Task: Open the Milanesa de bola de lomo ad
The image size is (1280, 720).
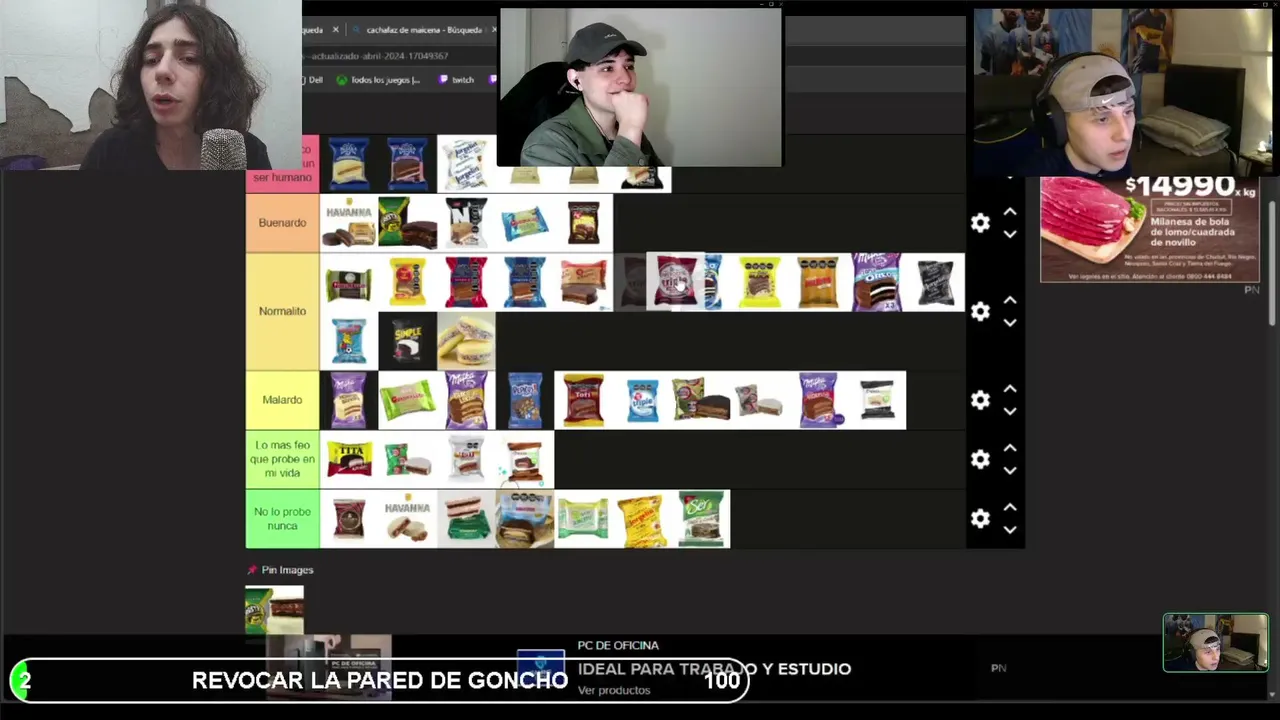Action: (x=1150, y=230)
